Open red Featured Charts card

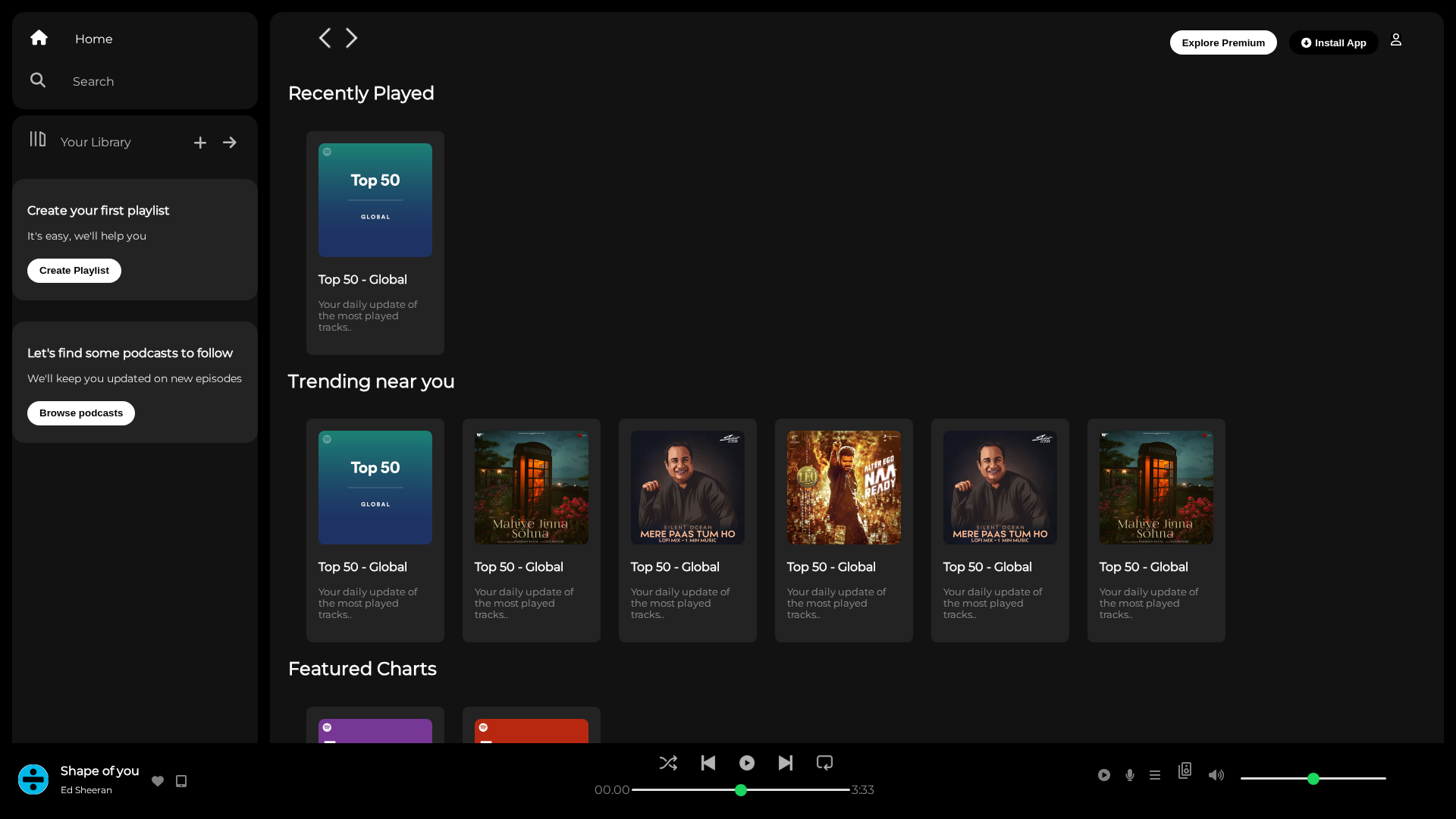click(x=532, y=726)
